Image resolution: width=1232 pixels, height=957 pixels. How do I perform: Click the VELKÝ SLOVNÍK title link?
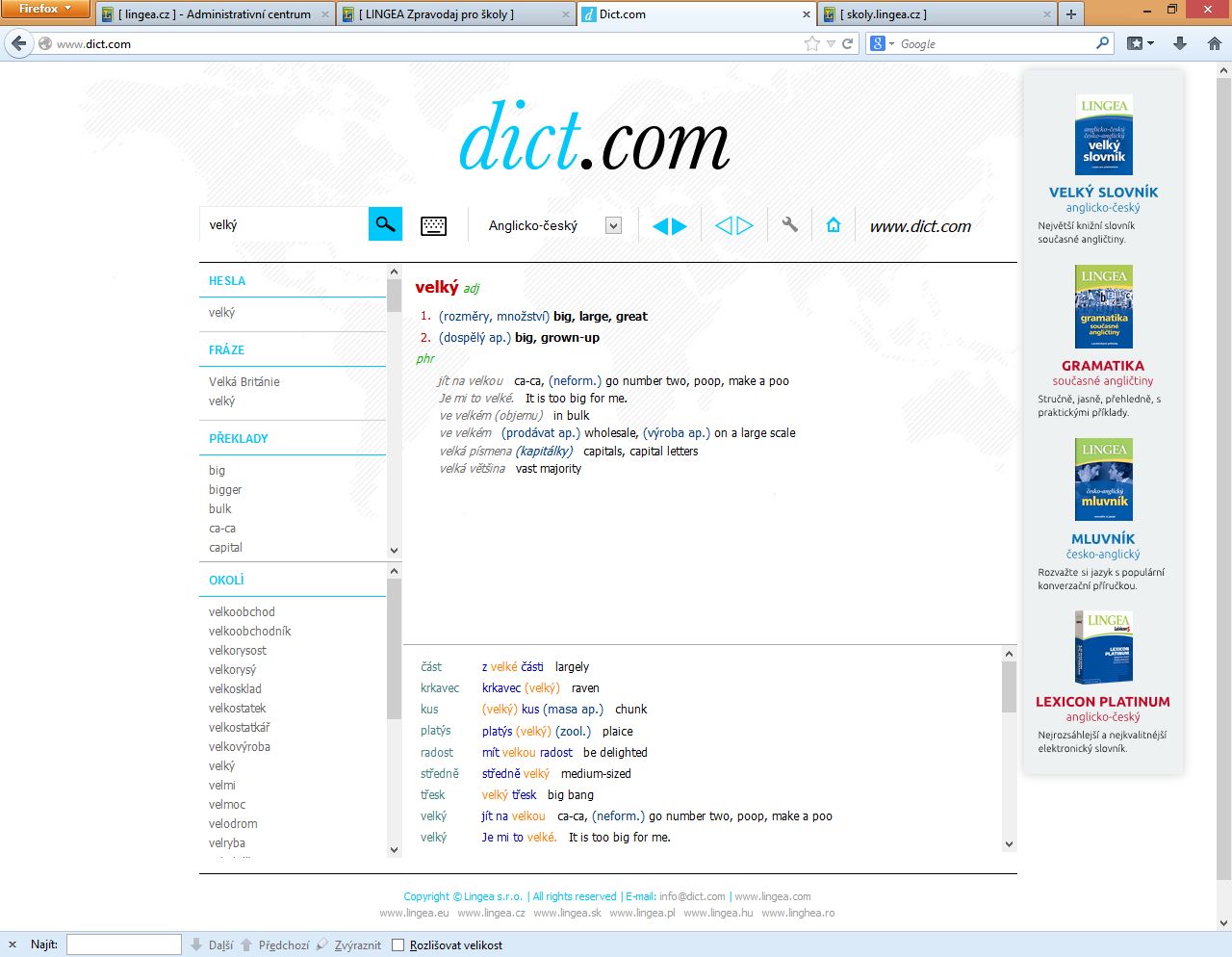tap(1103, 192)
